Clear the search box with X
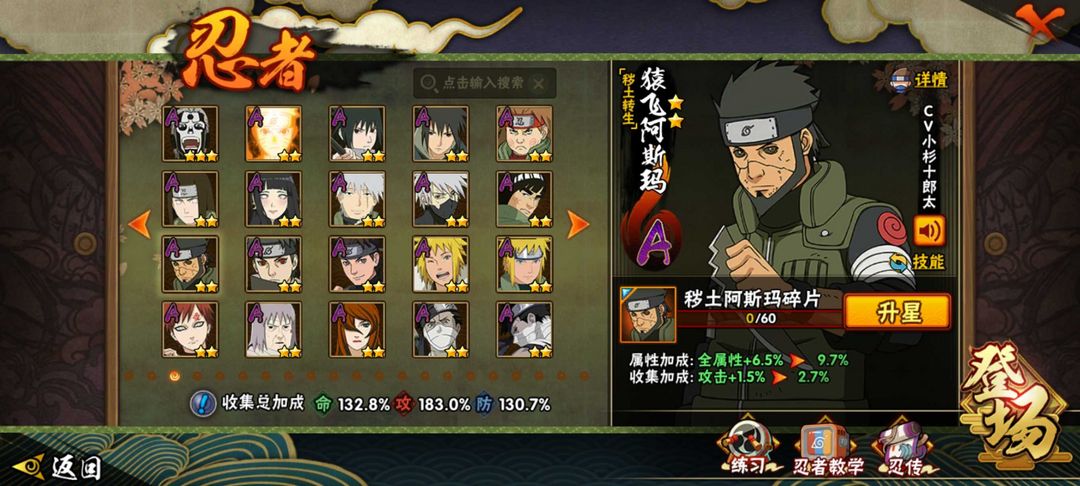 [539, 84]
